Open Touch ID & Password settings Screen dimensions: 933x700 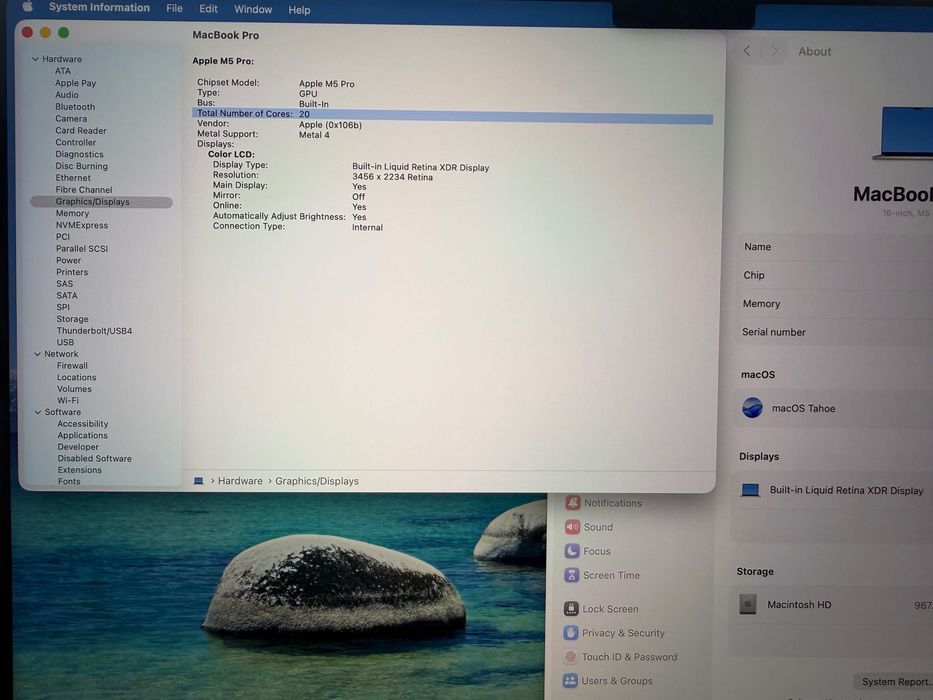click(620, 657)
